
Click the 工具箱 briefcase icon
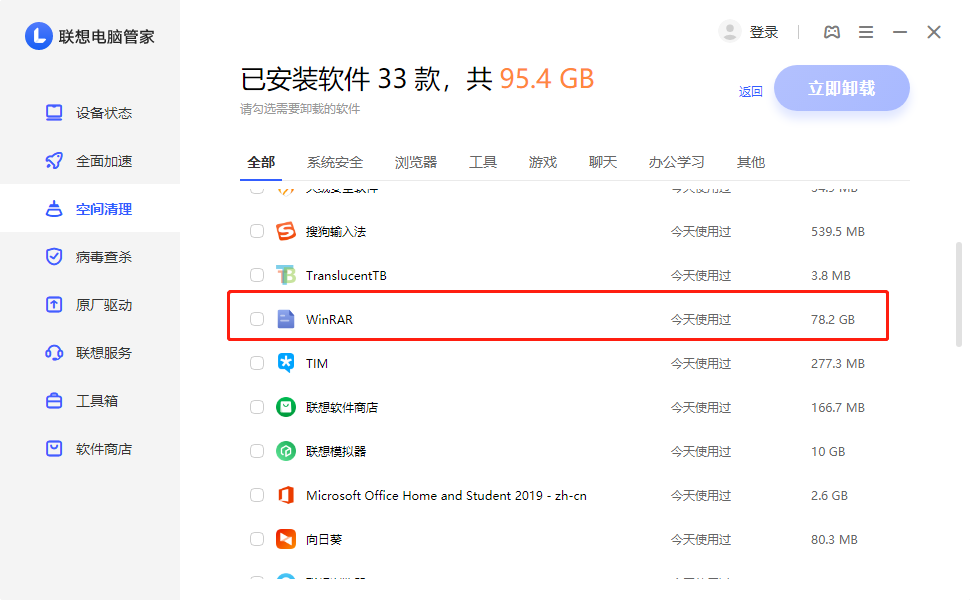pyautogui.click(x=54, y=401)
